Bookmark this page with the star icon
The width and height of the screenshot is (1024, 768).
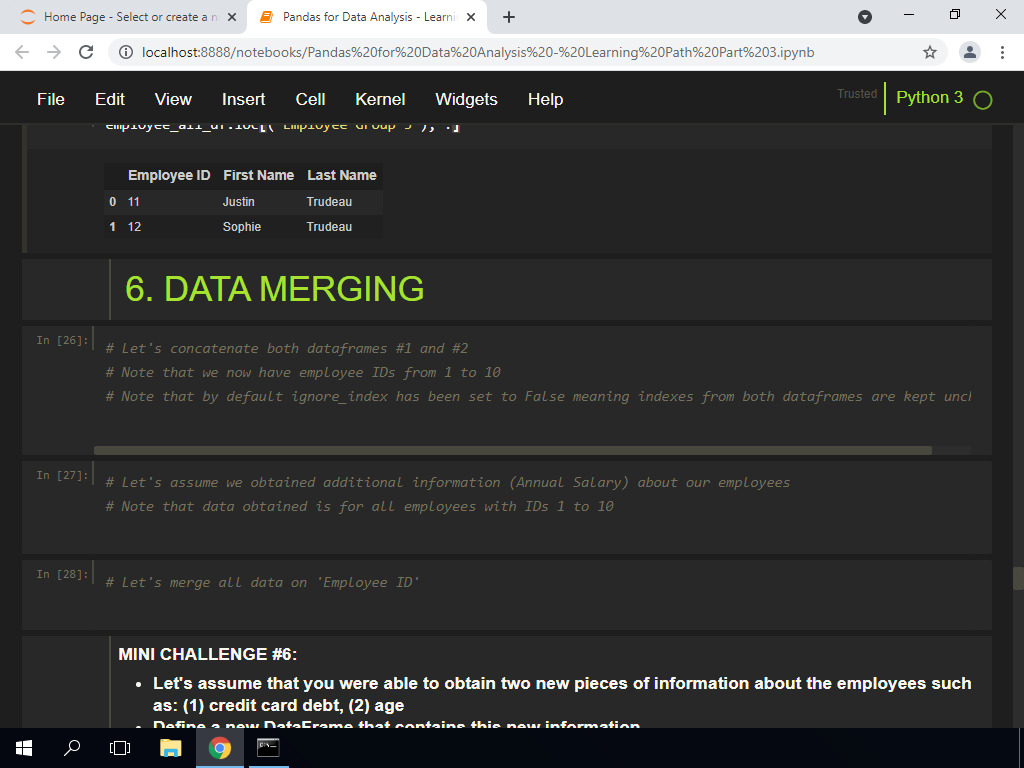pyautogui.click(x=930, y=52)
